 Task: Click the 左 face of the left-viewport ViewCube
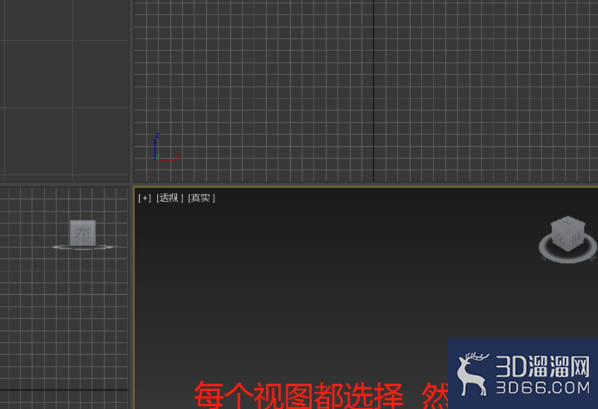tap(83, 233)
